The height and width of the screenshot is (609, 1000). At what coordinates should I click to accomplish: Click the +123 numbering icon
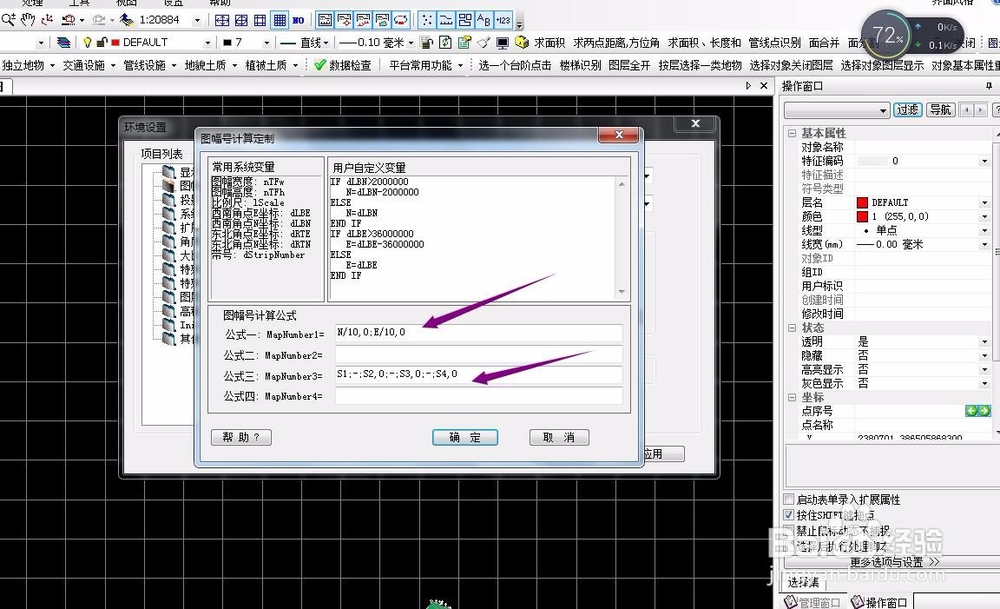(x=503, y=20)
